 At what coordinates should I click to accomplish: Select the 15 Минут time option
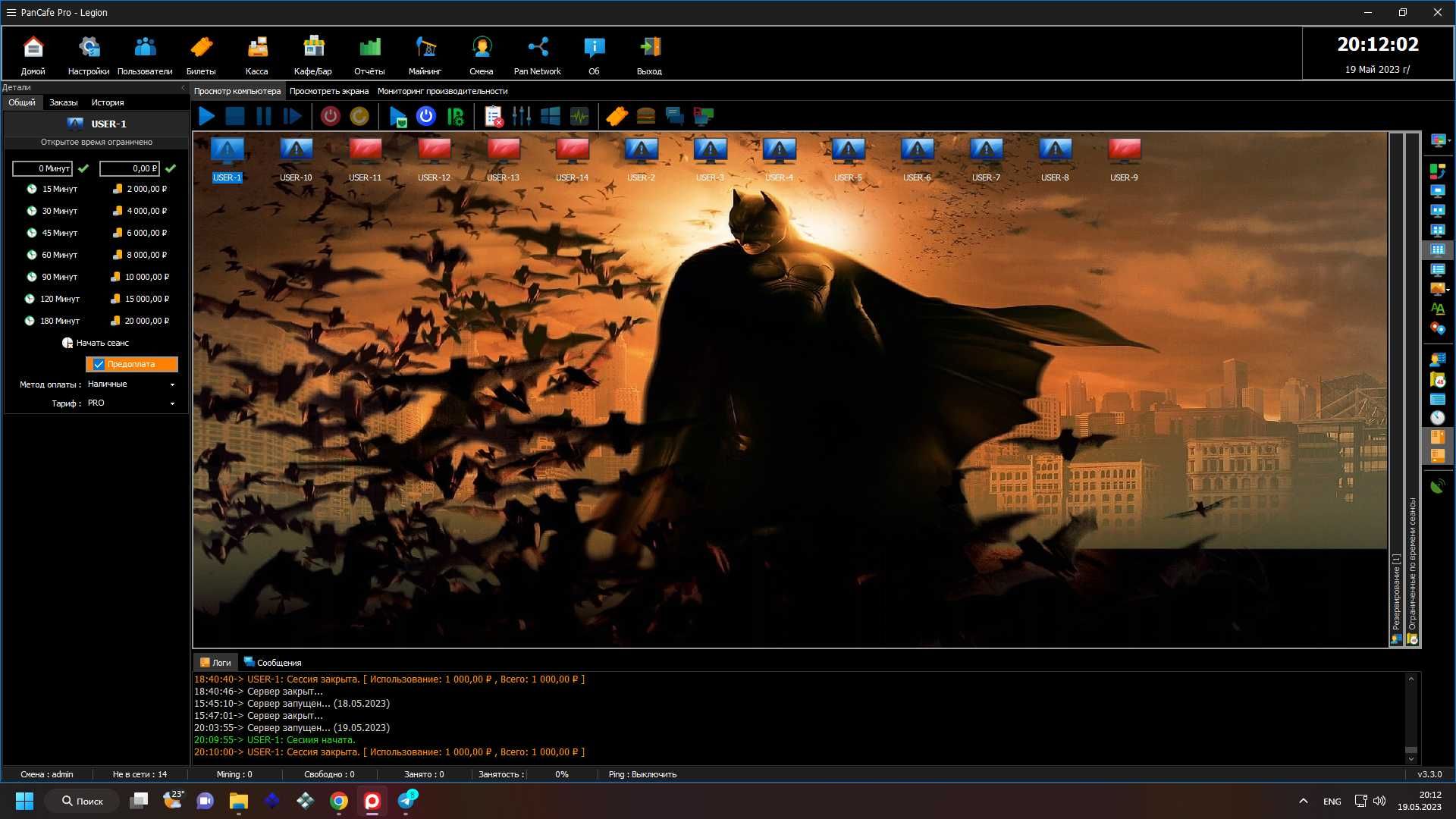click(x=52, y=189)
